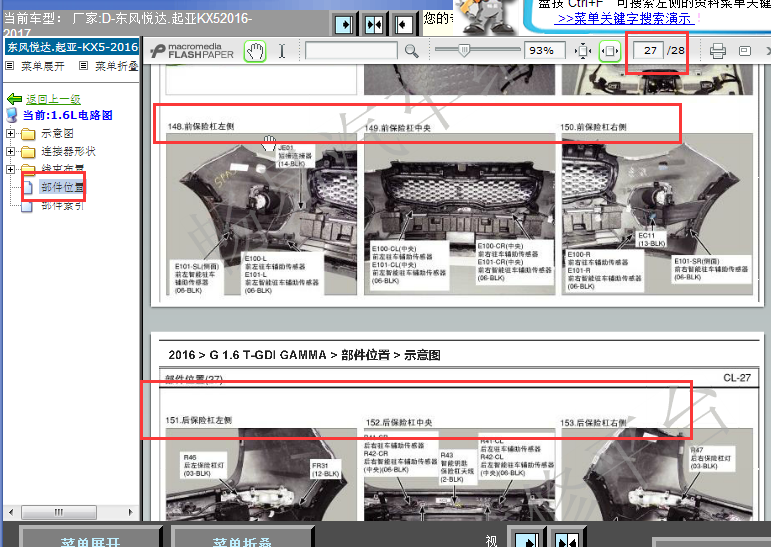Click the top collapse-left panel arrow button
The image size is (771, 547).
[x=404, y=24]
